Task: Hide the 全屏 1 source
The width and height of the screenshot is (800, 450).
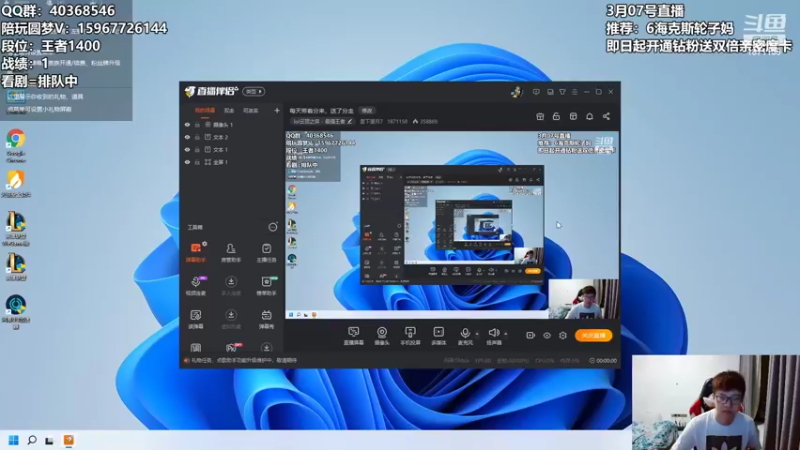Action: click(187, 162)
